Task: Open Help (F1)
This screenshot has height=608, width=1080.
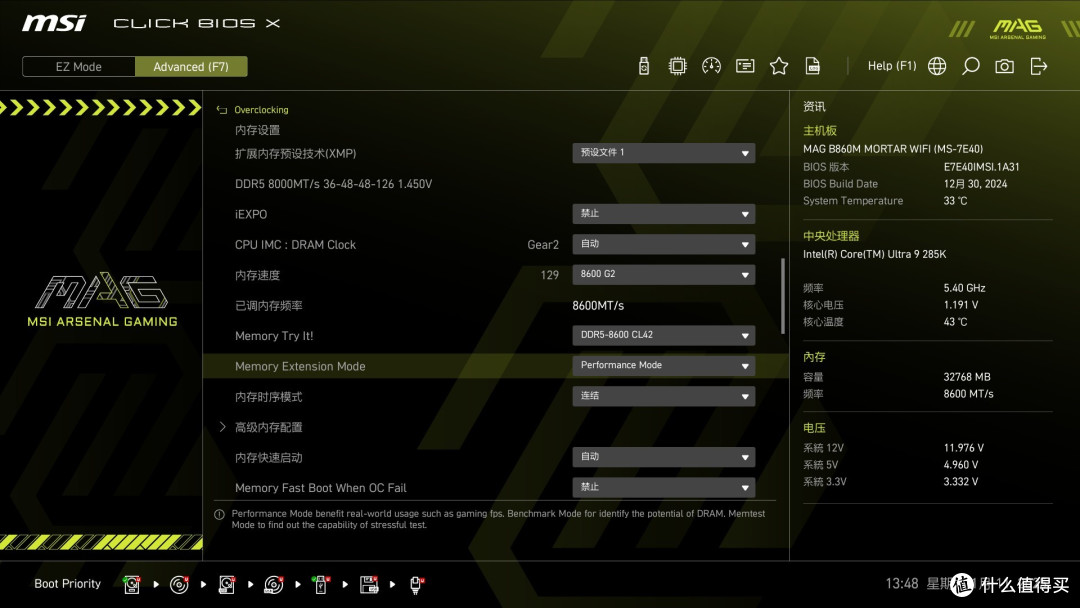Action: tap(892, 66)
